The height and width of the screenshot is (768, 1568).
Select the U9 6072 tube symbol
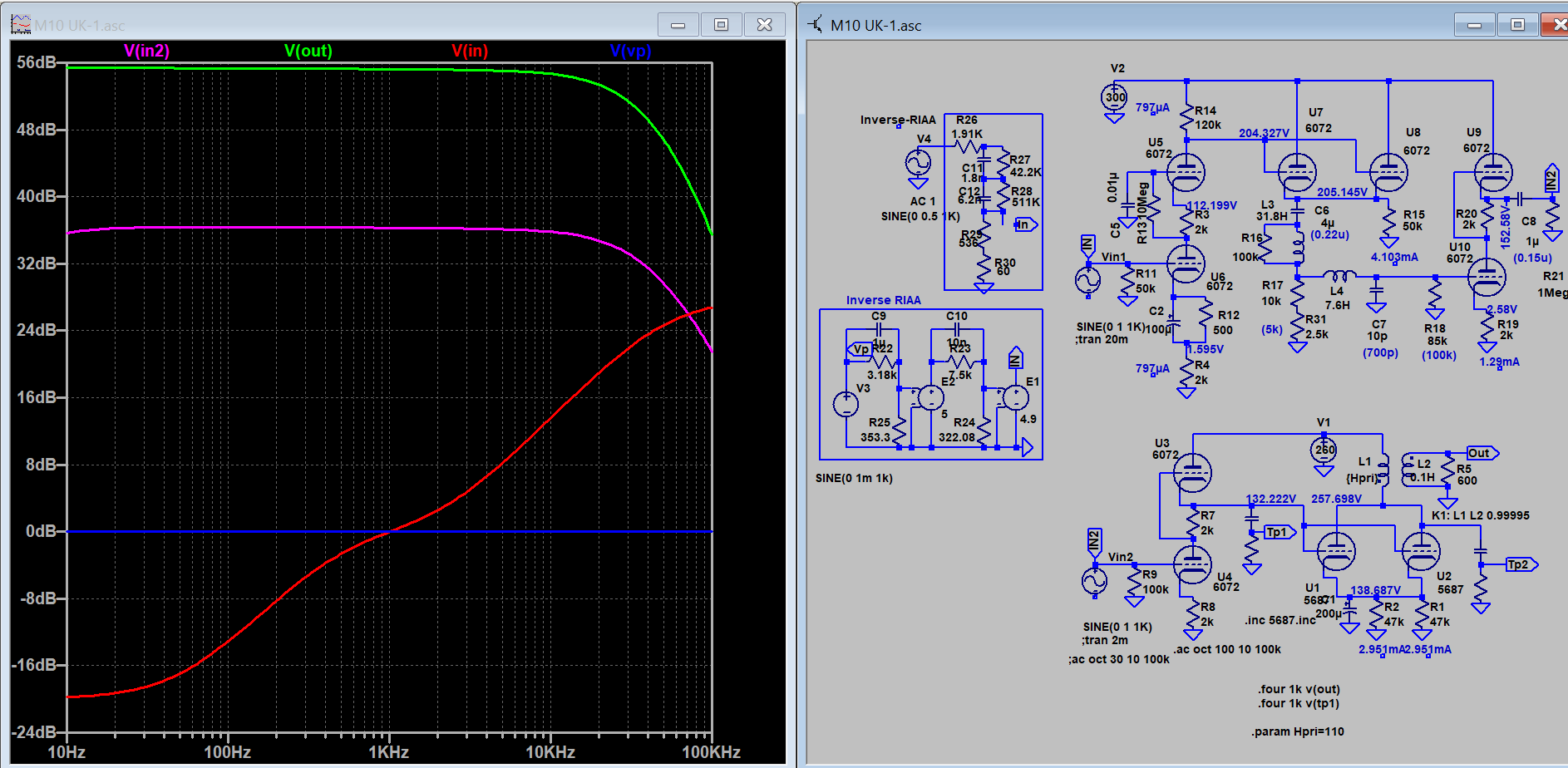click(1493, 173)
